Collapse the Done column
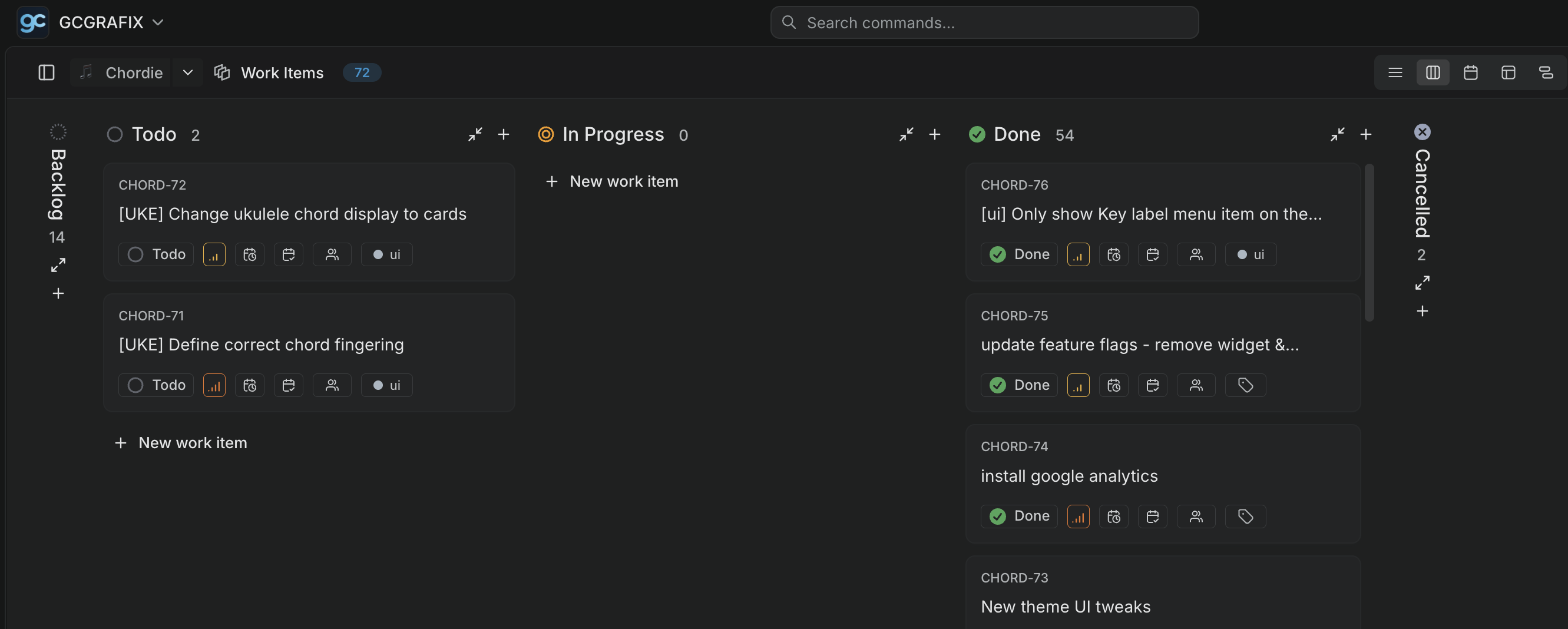 tap(1337, 134)
